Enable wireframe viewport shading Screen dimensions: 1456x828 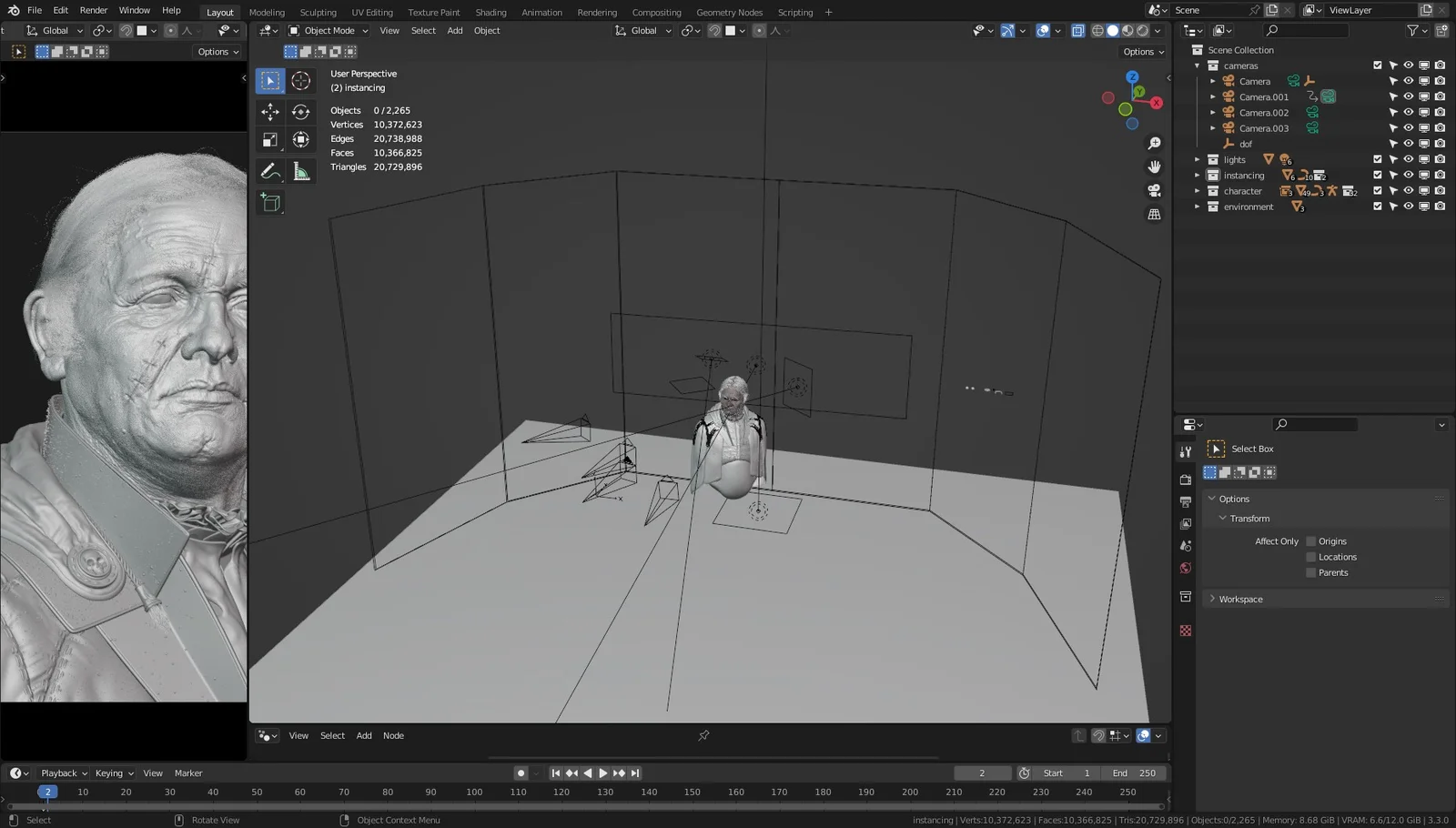pyautogui.click(x=1098, y=30)
